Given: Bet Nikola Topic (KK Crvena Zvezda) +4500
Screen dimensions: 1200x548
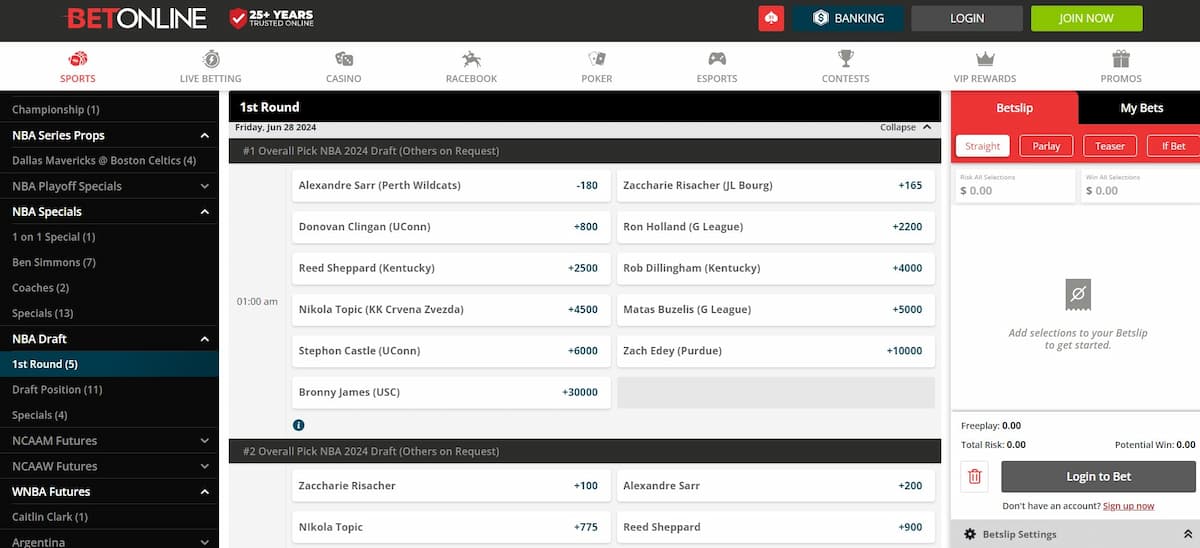Looking at the screenshot, I should (451, 310).
